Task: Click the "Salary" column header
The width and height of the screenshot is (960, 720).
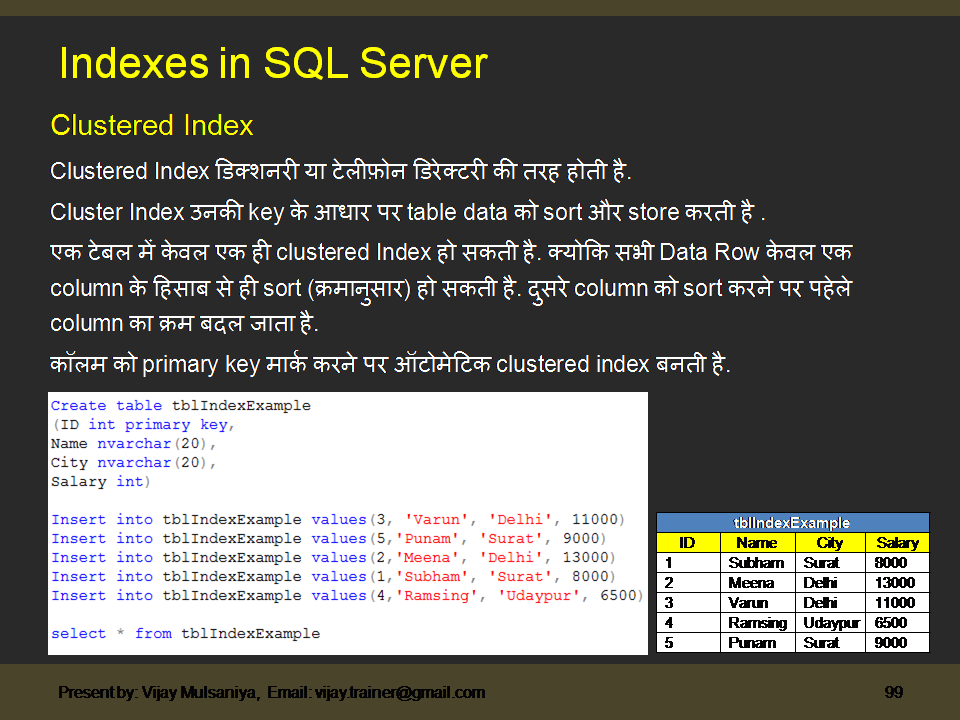Action: tap(896, 543)
